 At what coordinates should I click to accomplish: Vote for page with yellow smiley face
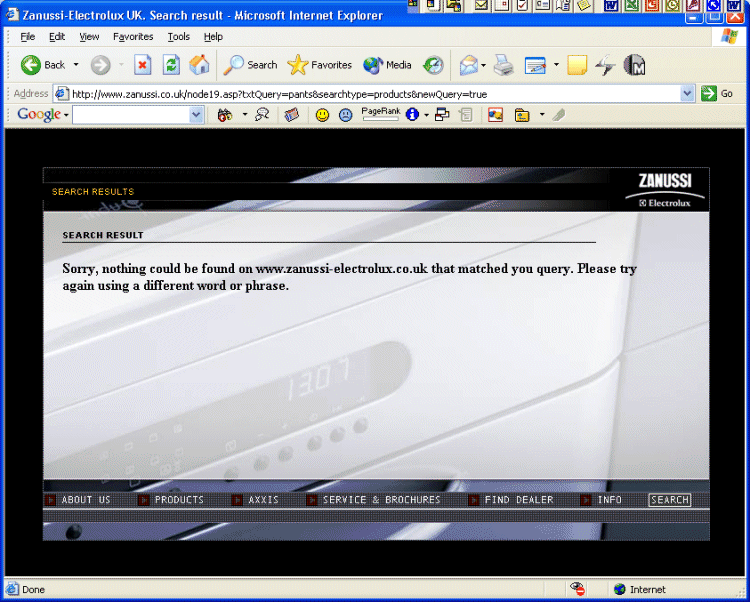click(322, 115)
